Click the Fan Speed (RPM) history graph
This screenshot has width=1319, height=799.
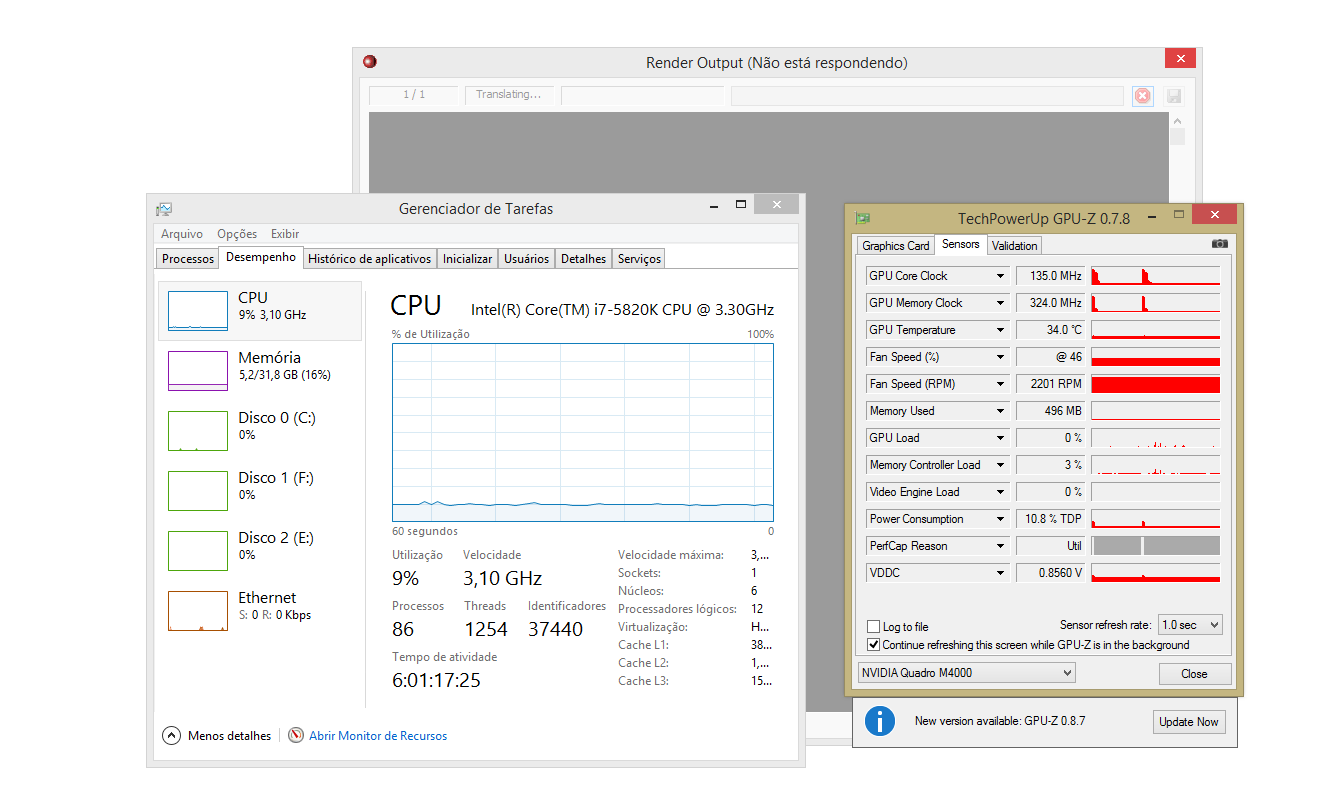pos(1155,384)
